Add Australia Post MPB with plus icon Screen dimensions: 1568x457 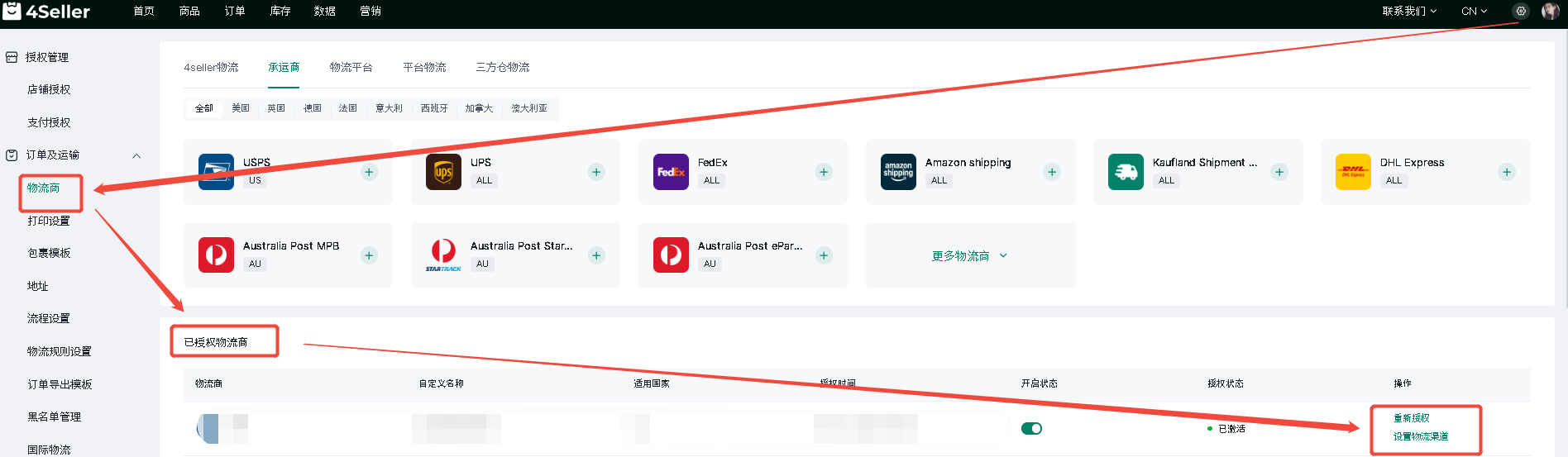[x=369, y=255]
